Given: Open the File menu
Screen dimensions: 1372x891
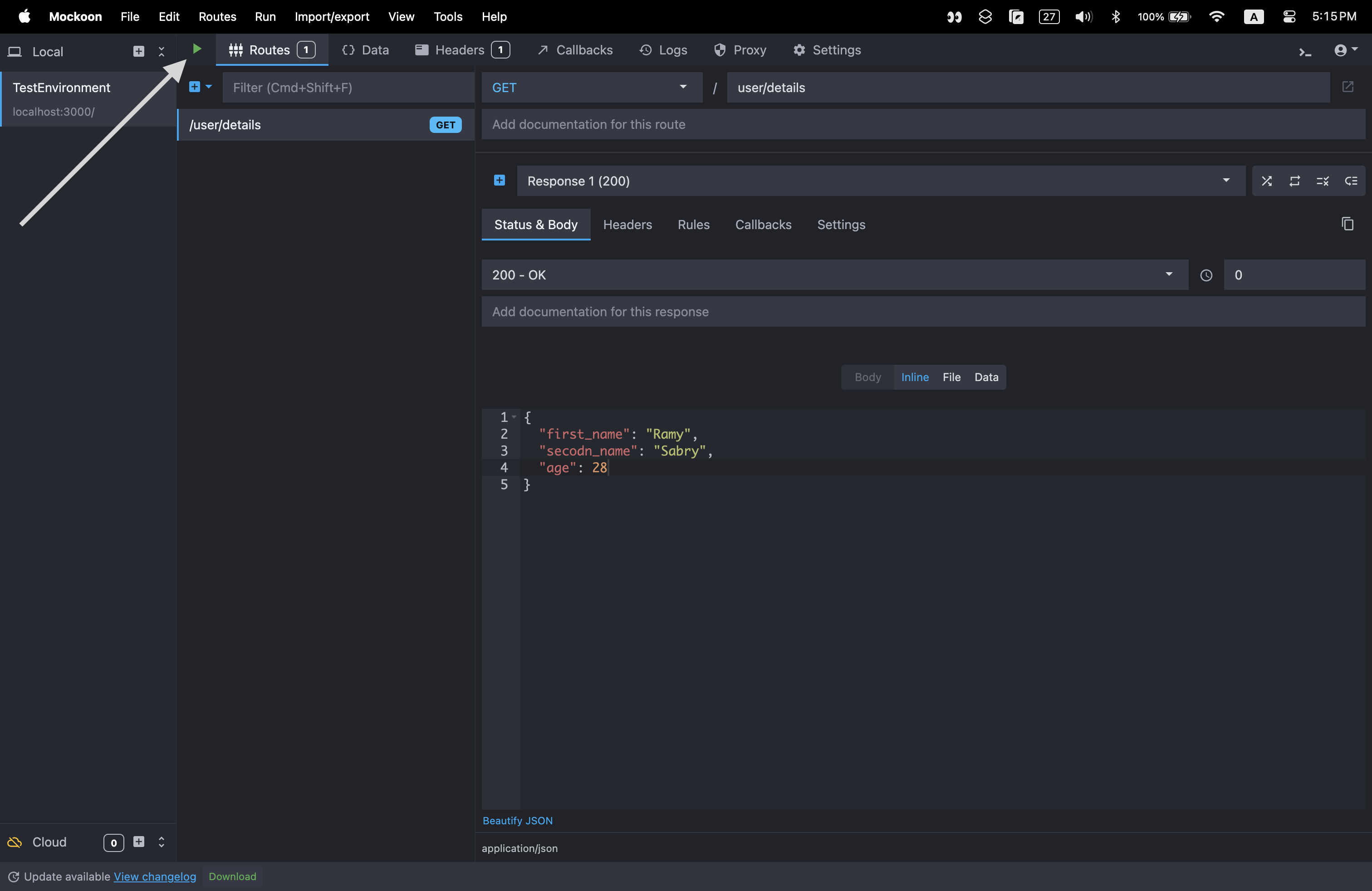Looking at the screenshot, I should 130,17.
